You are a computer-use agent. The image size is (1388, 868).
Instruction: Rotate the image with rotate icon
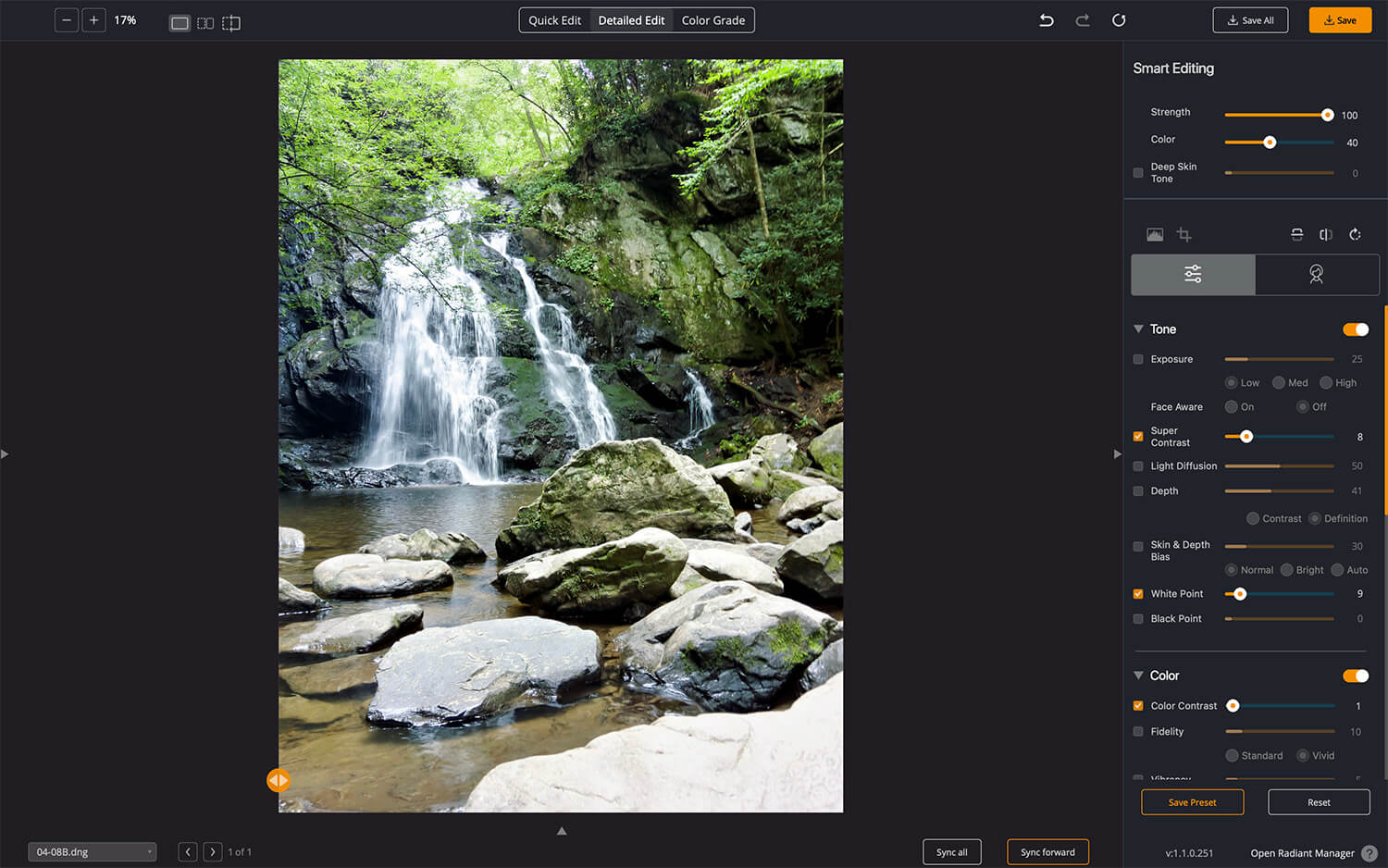click(1355, 235)
